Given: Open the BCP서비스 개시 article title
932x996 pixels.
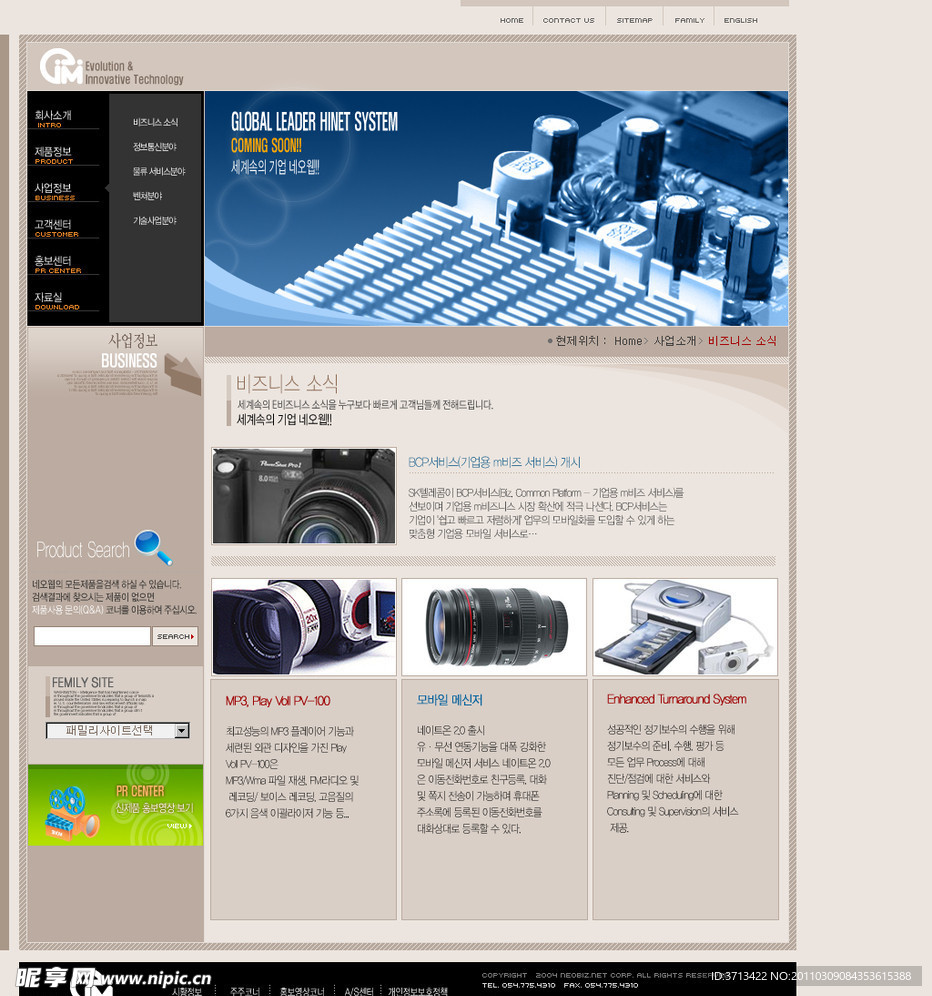Looking at the screenshot, I should click(494, 462).
